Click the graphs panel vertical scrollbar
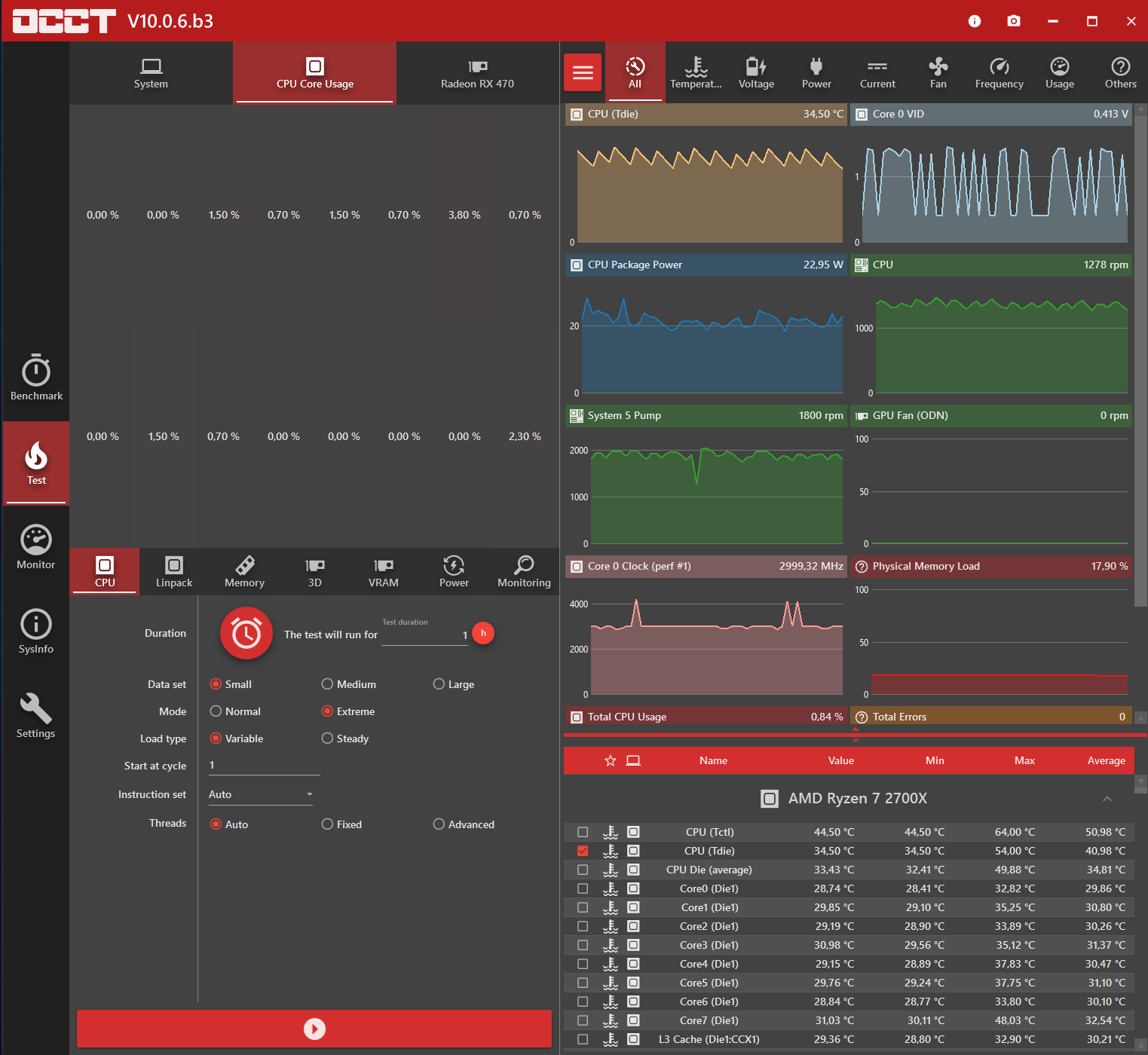Viewport: 1148px width, 1055px height. (x=1140, y=356)
